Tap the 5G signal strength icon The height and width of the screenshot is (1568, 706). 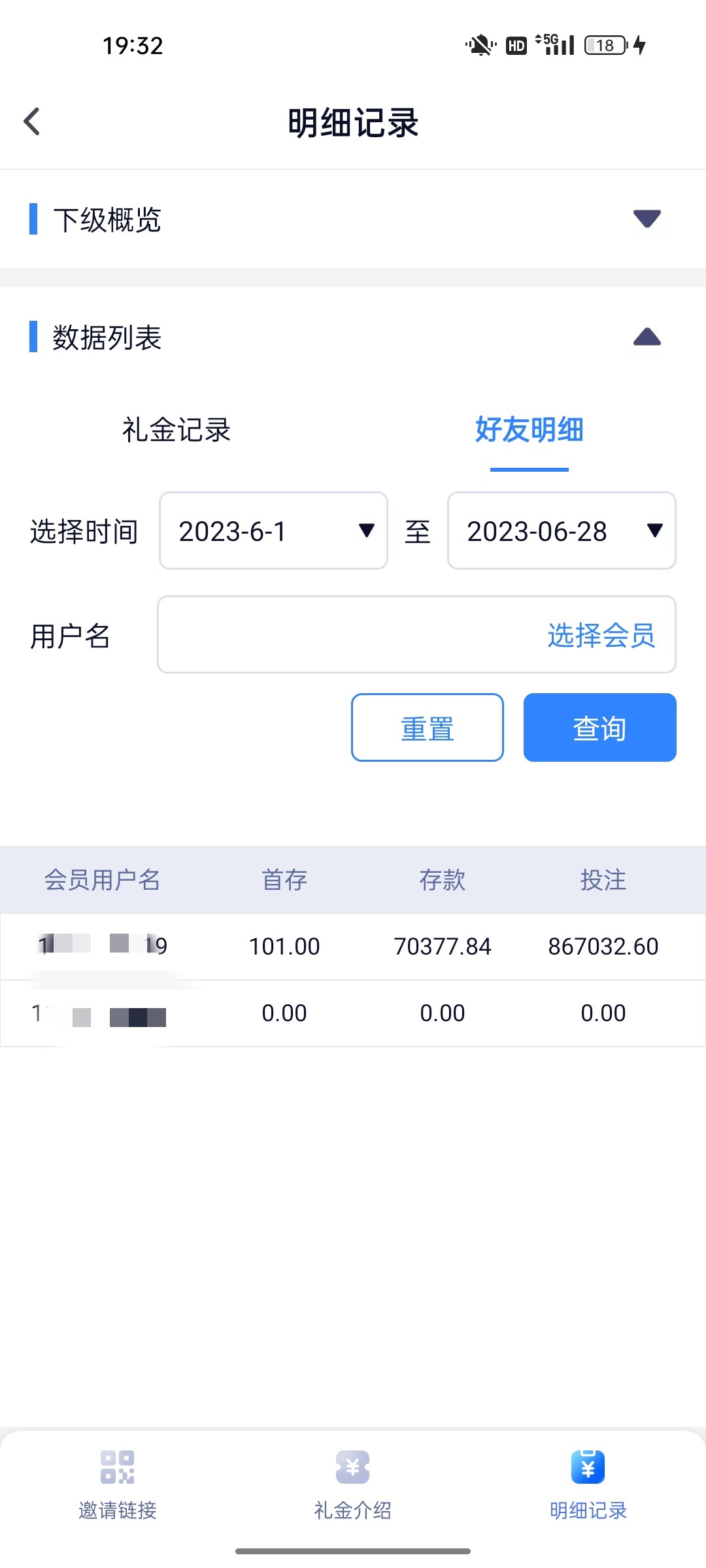pyautogui.click(x=555, y=44)
